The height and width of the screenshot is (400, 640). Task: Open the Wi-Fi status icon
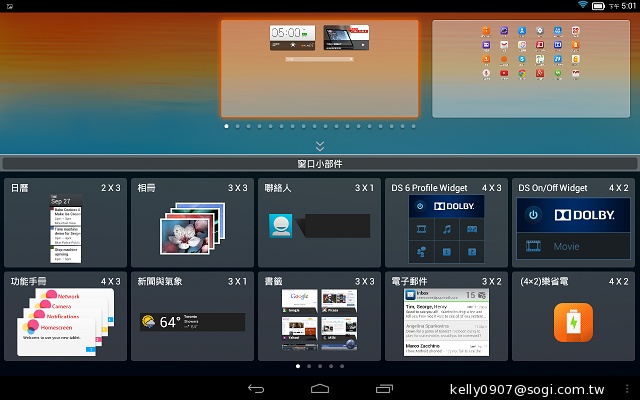point(583,5)
